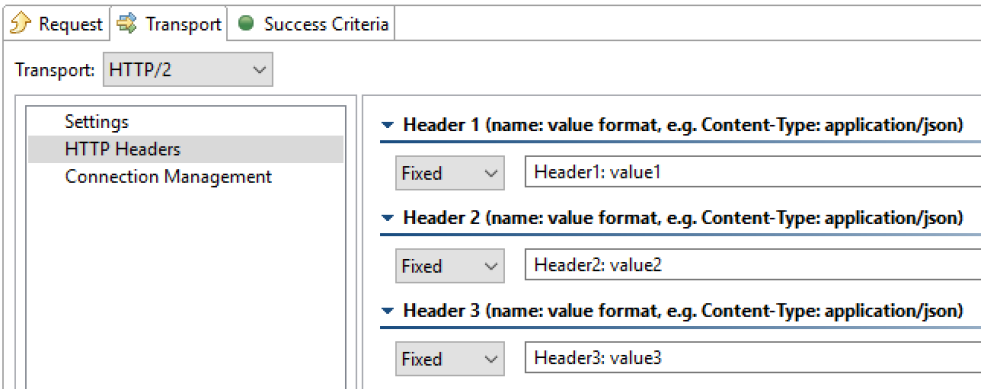The image size is (981, 389).
Task: Collapse the Header 2 section triangle
Action: click(389, 218)
